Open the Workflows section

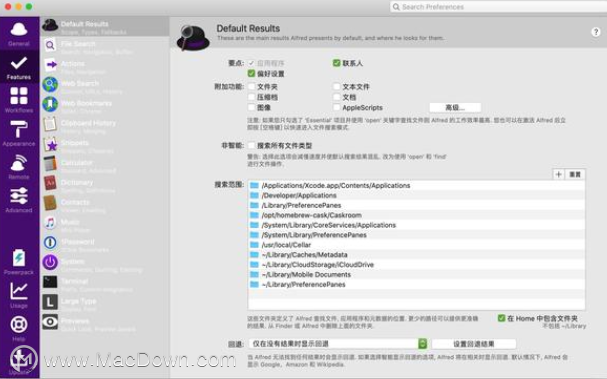pos(19,100)
